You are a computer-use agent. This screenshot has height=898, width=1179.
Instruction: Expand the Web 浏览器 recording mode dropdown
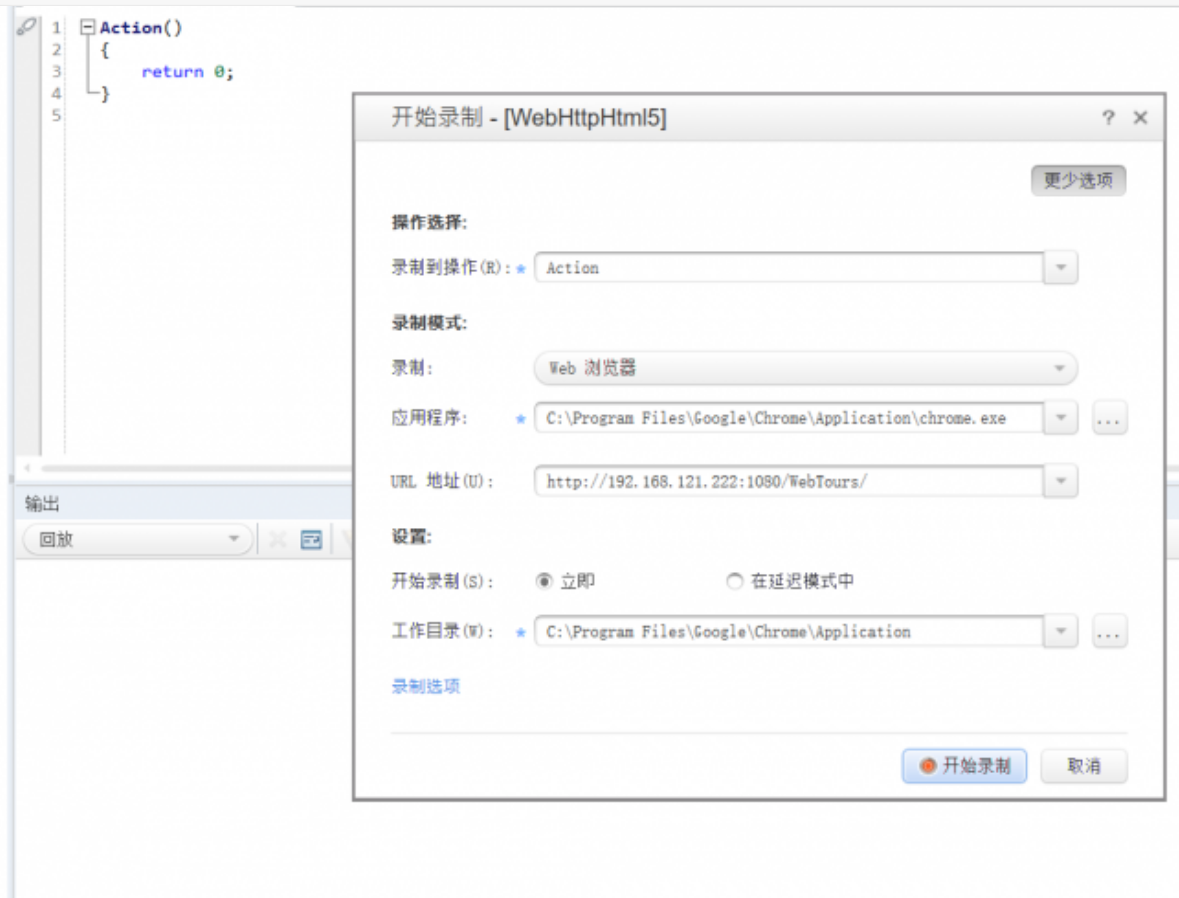click(x=1059, y=368)
